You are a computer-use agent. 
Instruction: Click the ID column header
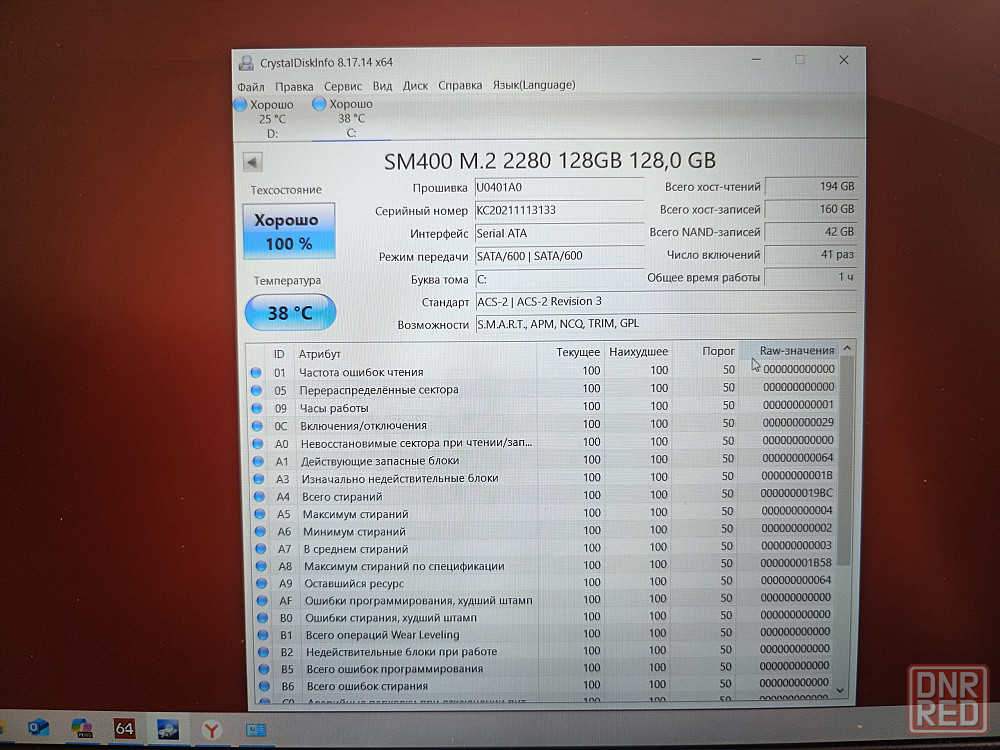[x=279, y=354]
